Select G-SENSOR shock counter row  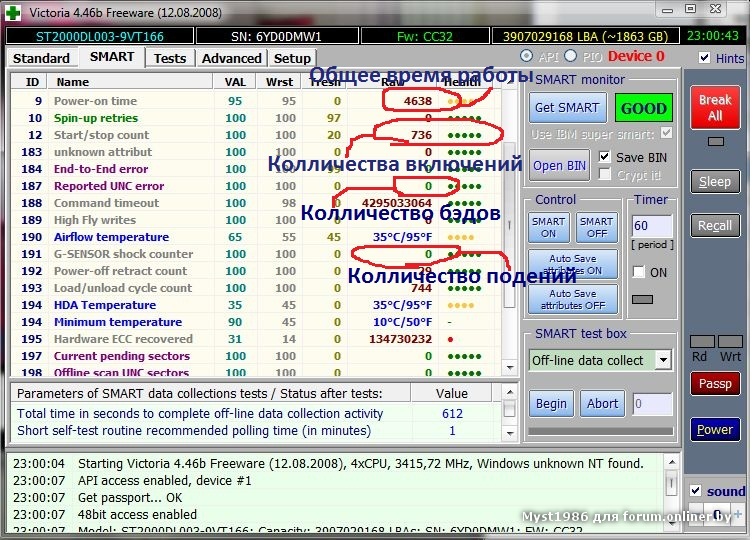(256, 254)
